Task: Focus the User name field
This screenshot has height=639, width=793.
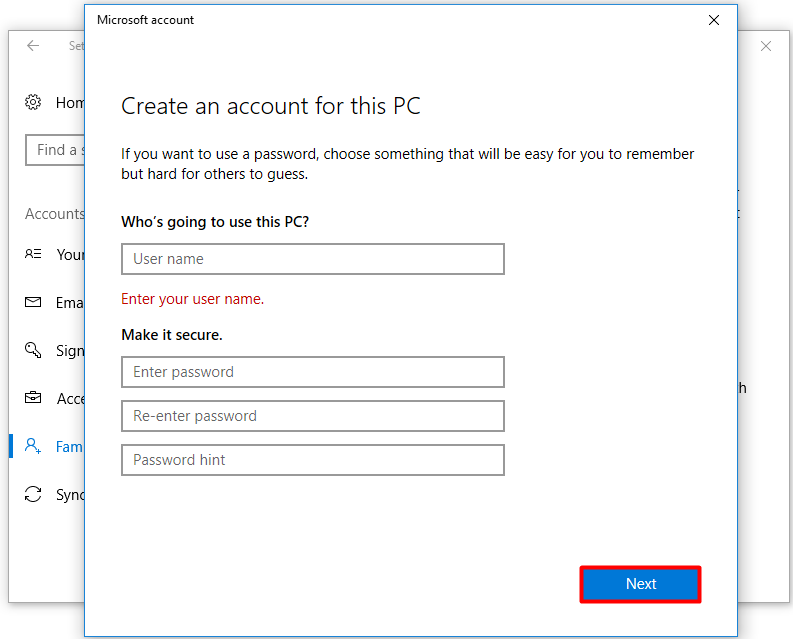Action: (313, 259)
